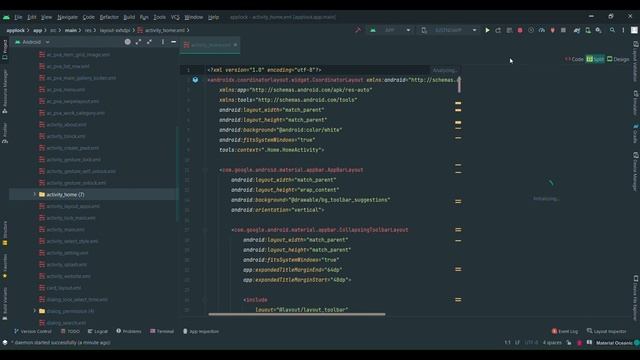Viewport: 640px width, 360px height.
Task: Click activity_home.xml breadcrumb in navigation bar
Action: click(161, 30)
